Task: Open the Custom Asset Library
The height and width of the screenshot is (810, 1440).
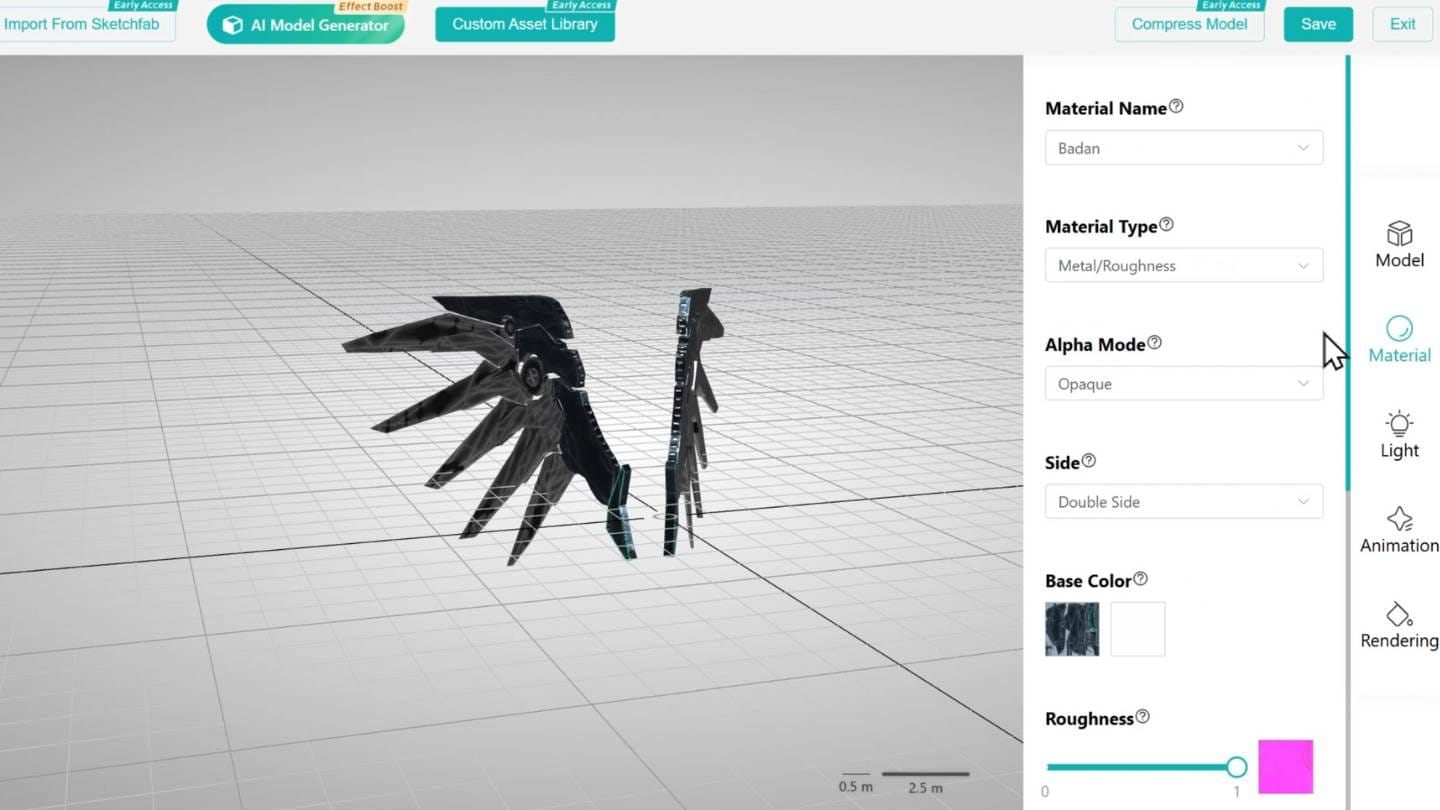Action: [525, 22]
